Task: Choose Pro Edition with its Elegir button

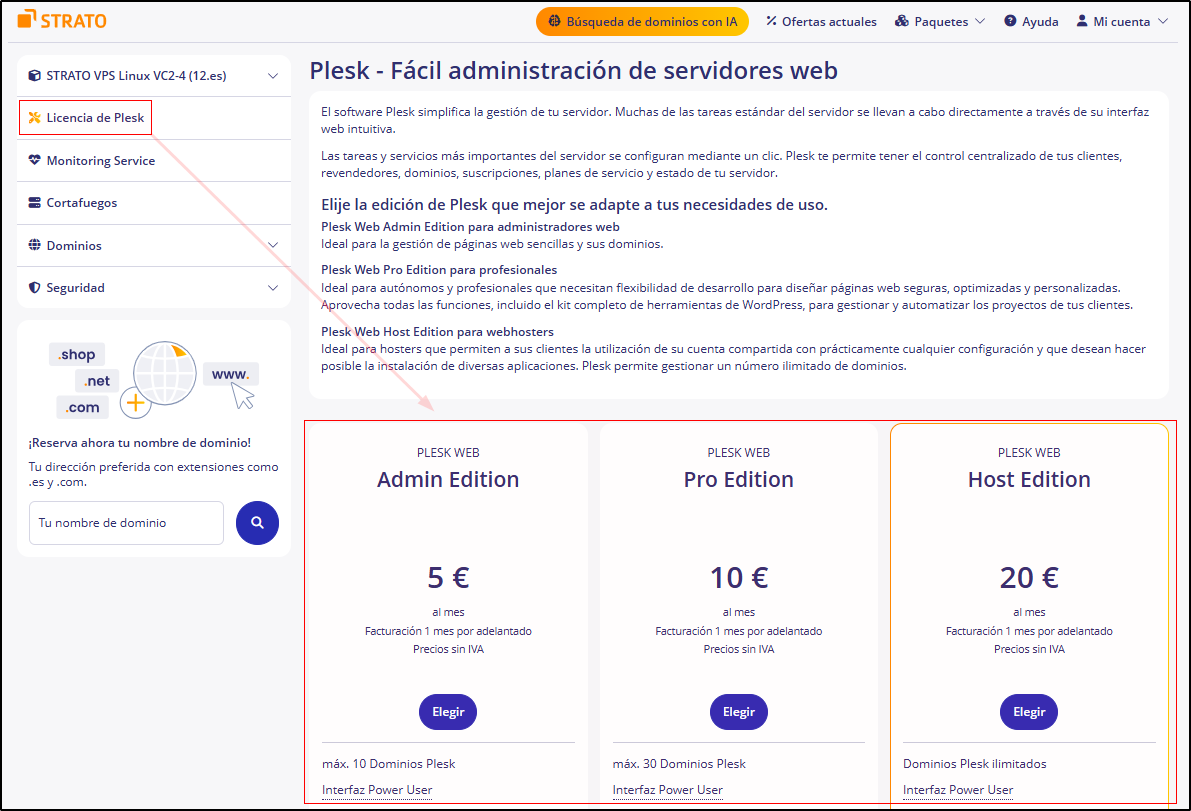Action: click(x=738, y=712)
